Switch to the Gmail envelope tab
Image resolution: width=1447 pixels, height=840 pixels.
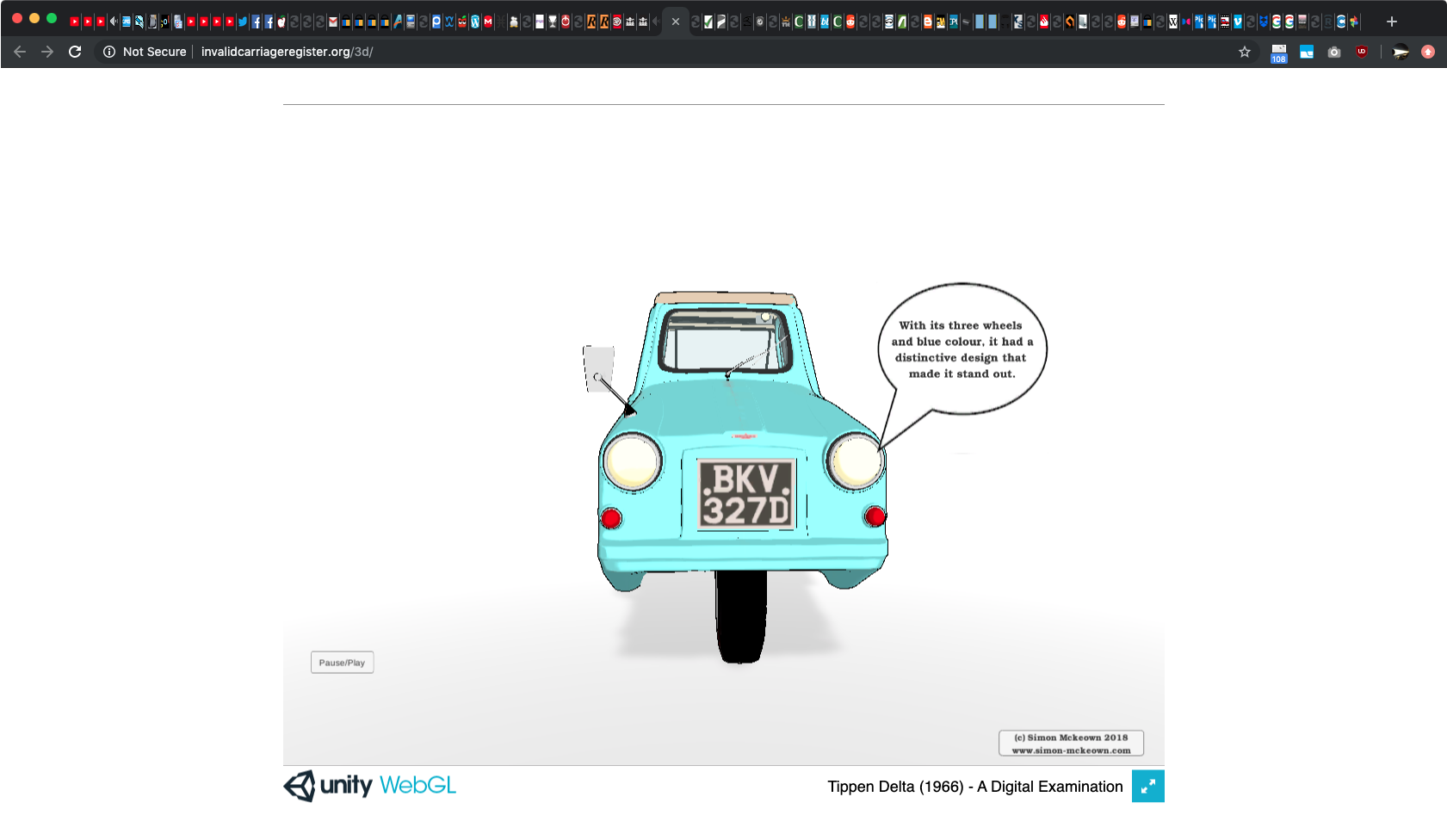332,22
